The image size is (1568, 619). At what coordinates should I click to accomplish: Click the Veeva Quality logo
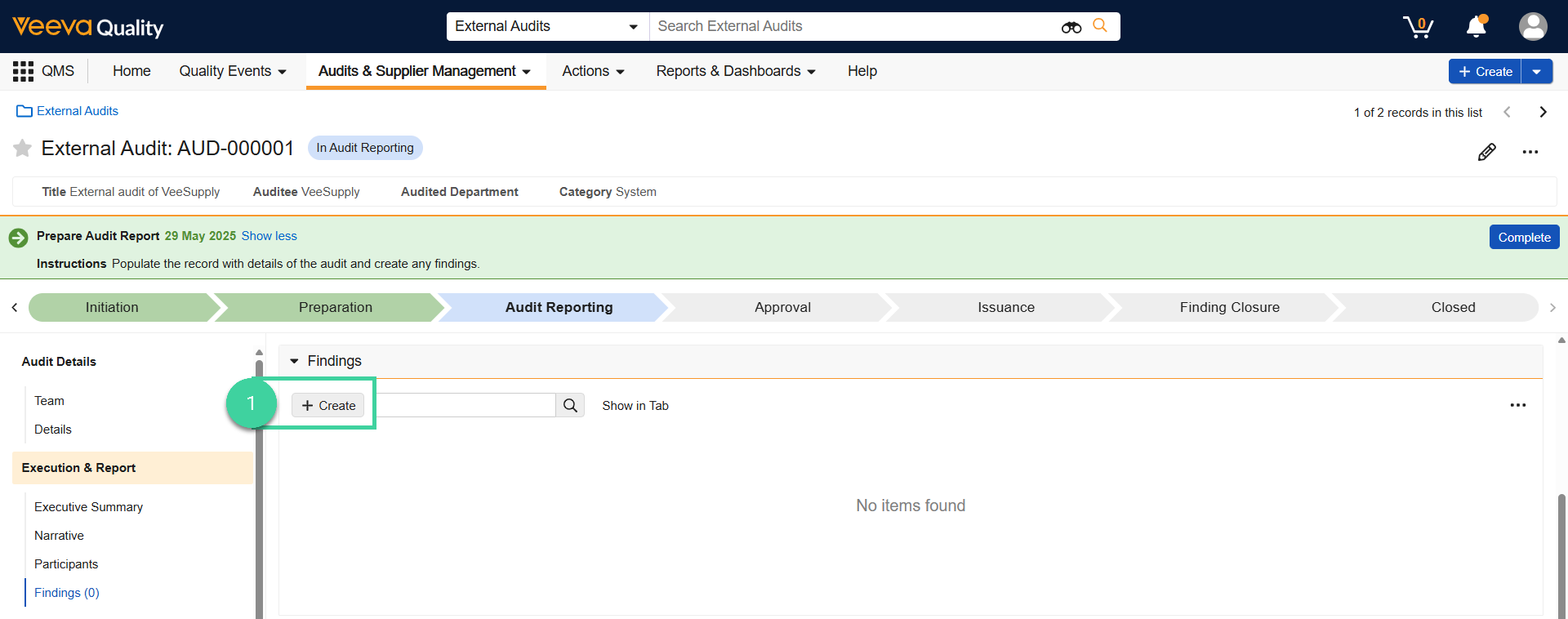(x=88, y=27)
